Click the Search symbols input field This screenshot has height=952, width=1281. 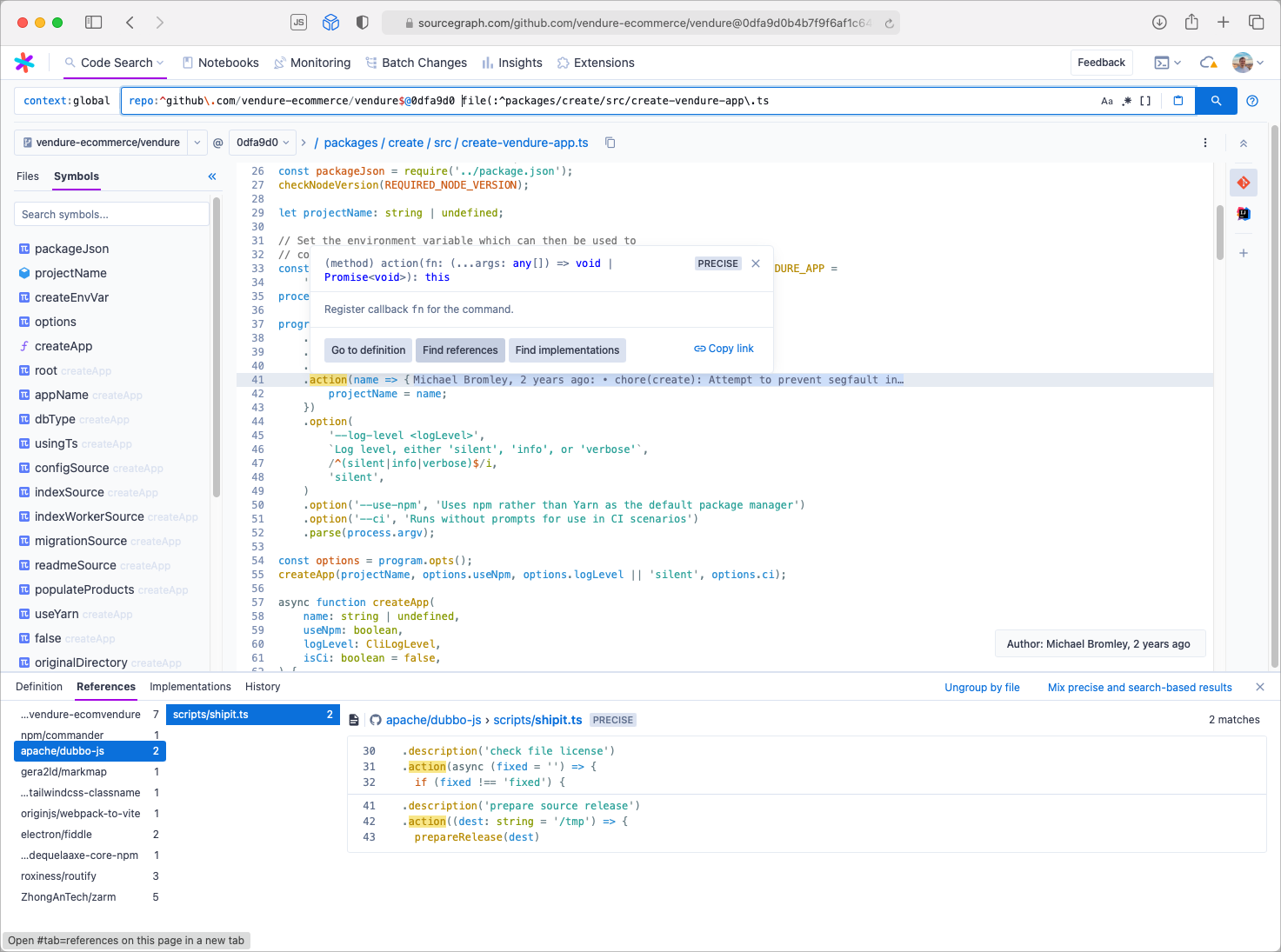coord(111,213)
